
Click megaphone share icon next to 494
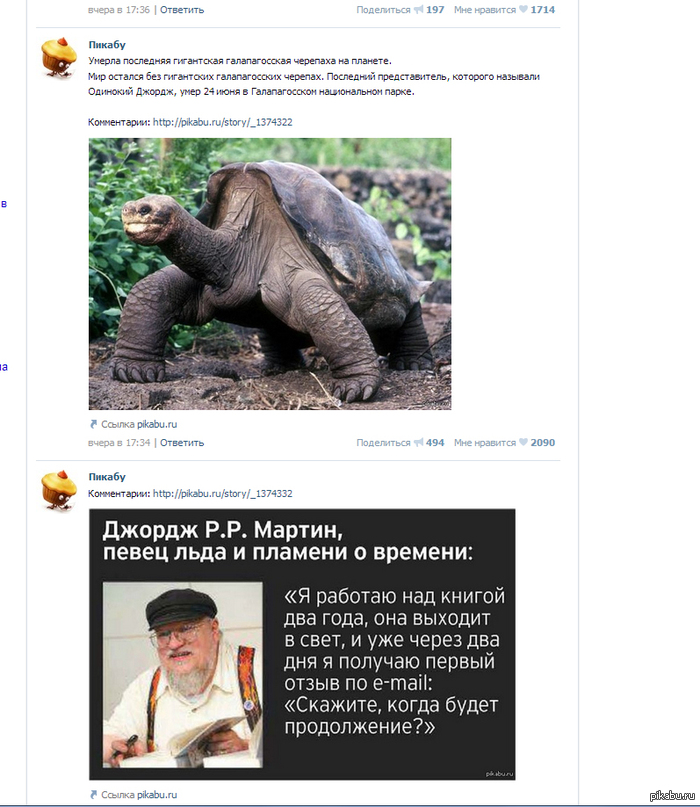point(418,442)
